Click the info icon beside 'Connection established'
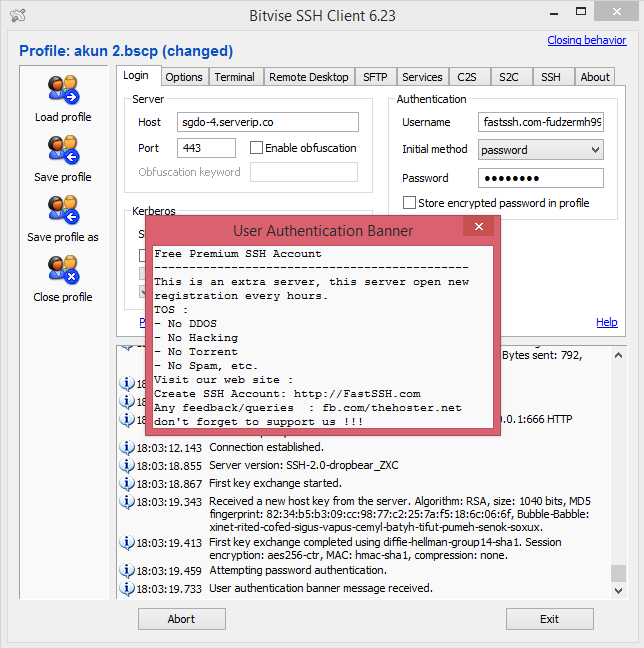Image resolution: width=644 pixels, height=648 pixels. click(x=127, y=447)
